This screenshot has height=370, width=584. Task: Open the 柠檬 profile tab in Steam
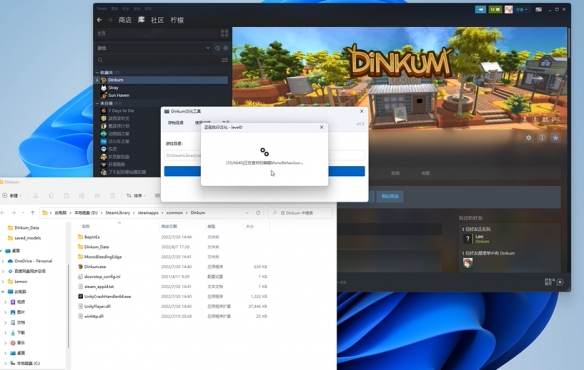click(x=177, y=20)
